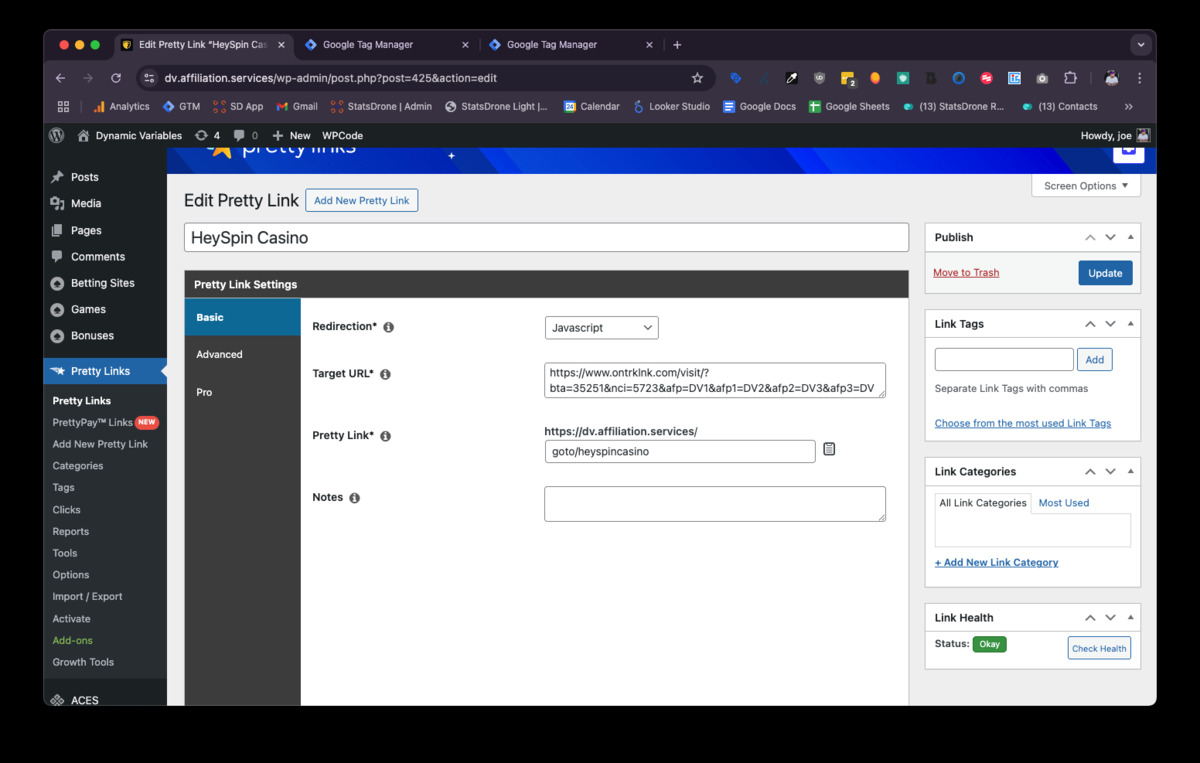The image size is (1200, 763).
Task: Click Add New Pretty Link button
Action: tap(362, 200)
